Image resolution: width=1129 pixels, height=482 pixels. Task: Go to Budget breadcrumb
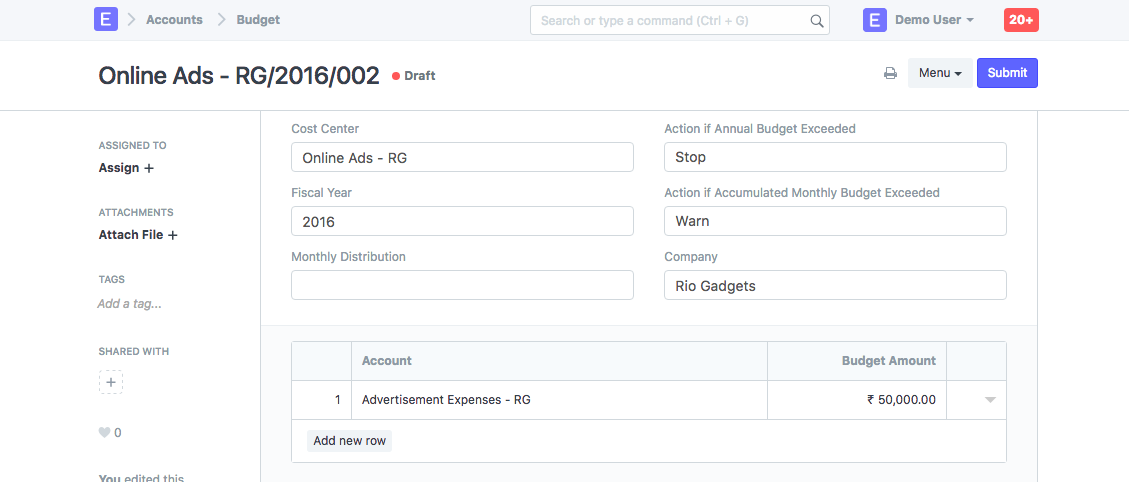[x=258, y=20]
